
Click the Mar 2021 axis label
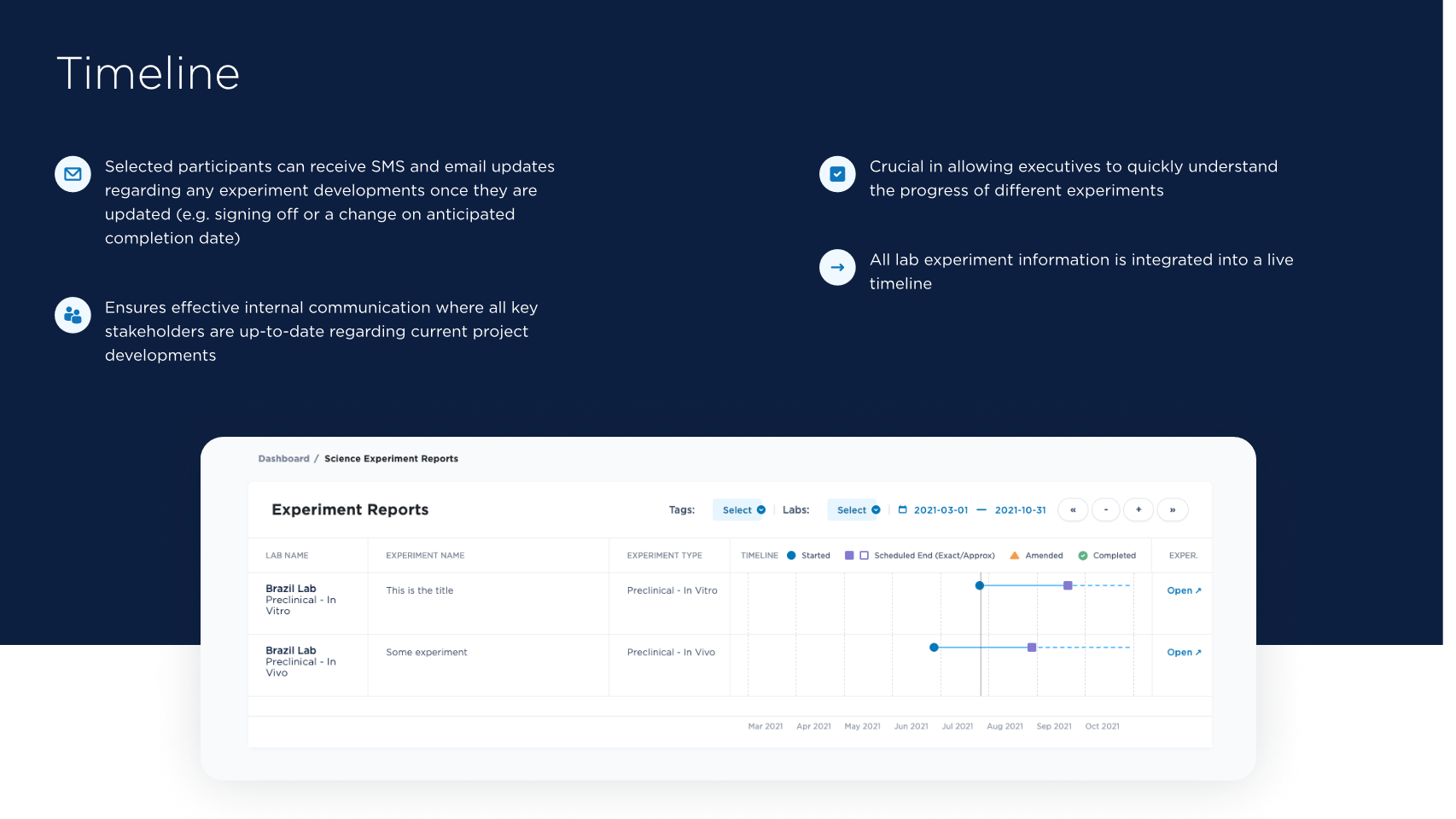click(765, 727)
